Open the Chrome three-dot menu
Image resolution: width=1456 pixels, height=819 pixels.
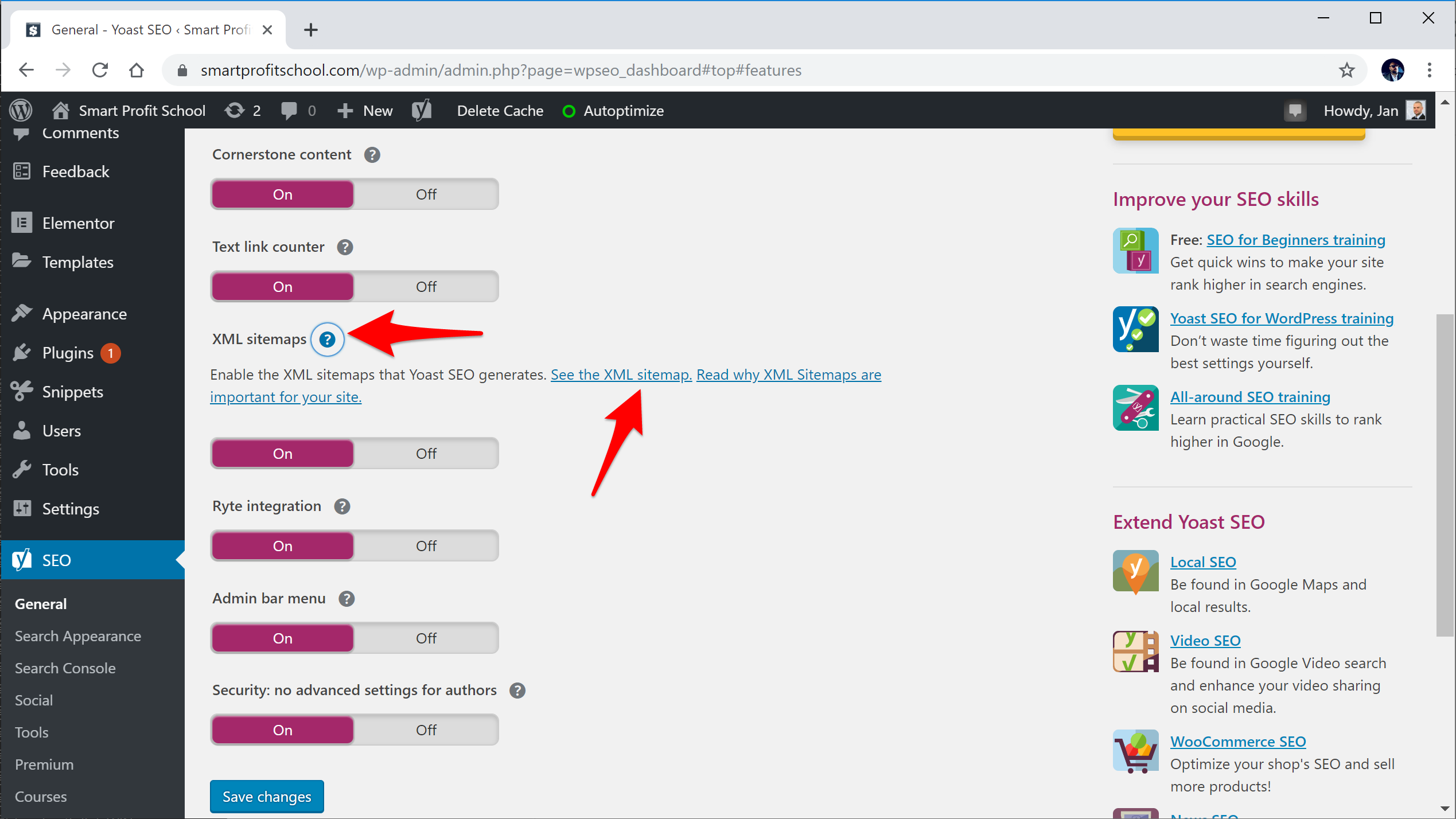pyautogui.click(x=1429, y=70)
